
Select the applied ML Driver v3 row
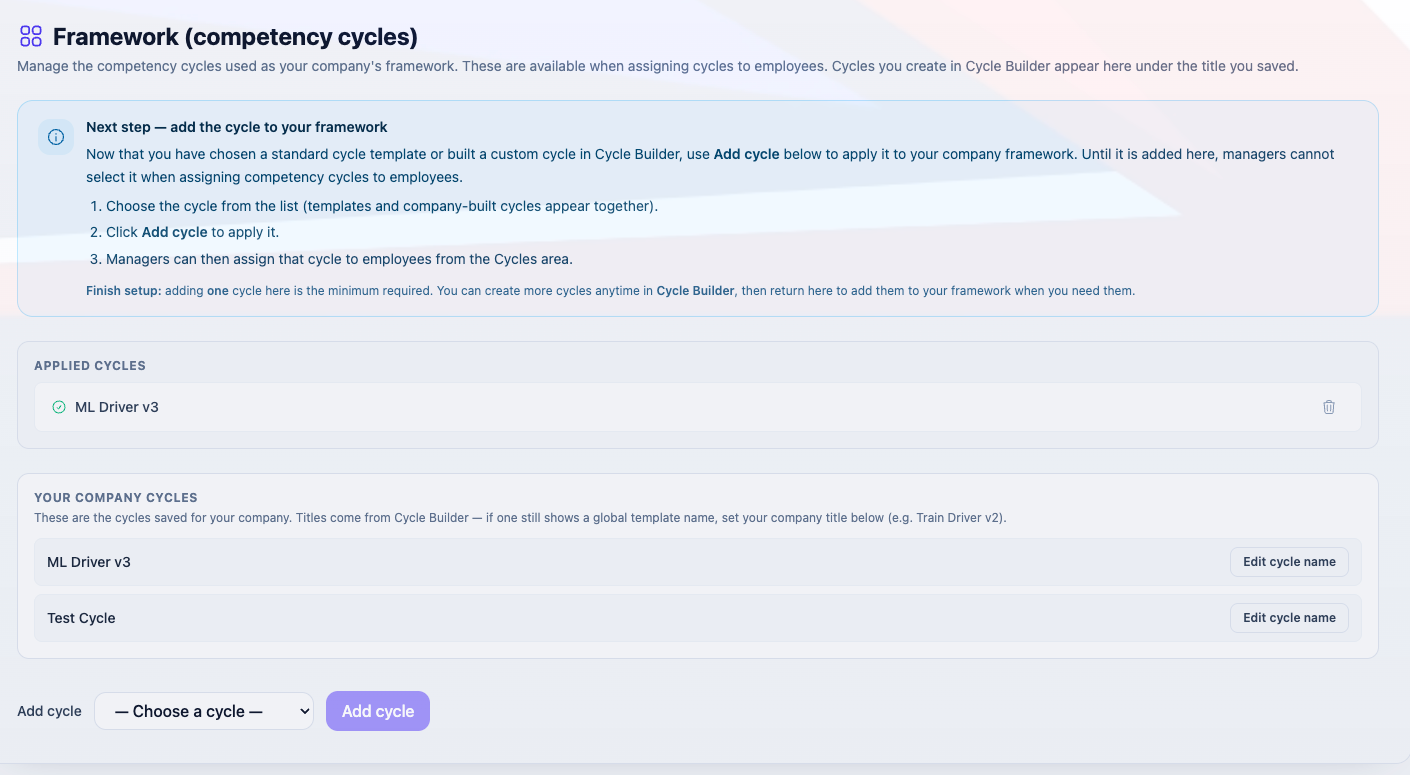(698, 407)
